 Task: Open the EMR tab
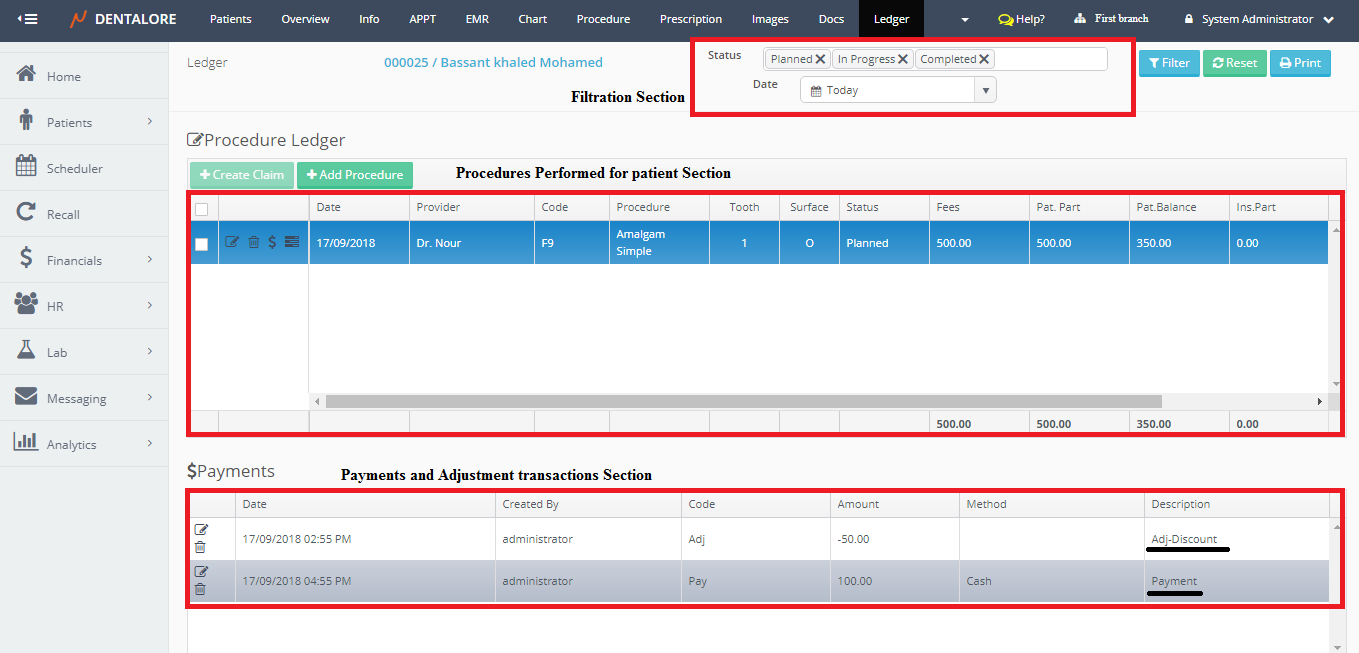pyautogui.click(x=477, y=19)
